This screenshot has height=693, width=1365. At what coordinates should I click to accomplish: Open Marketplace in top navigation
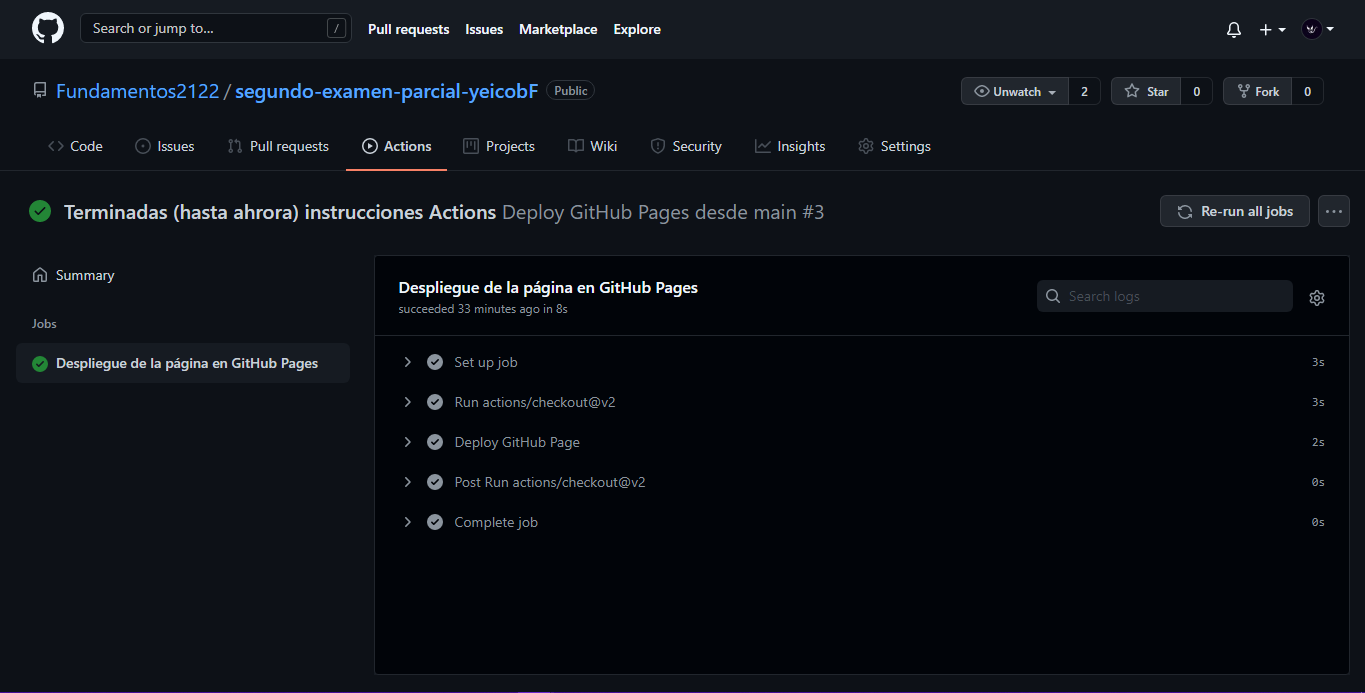(558, 29)
